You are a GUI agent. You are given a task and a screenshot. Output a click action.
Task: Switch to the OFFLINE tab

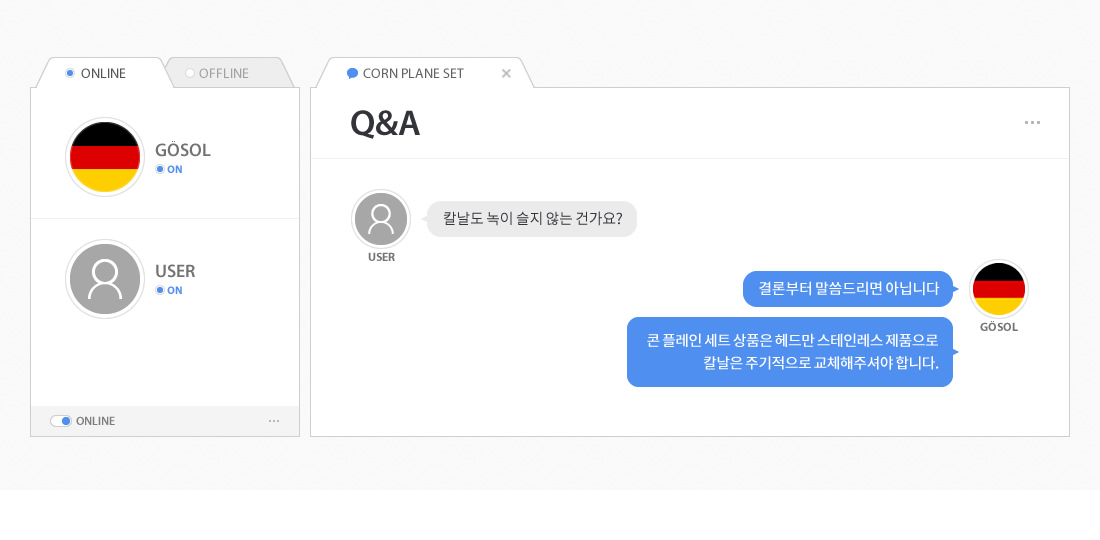[223, 73]
